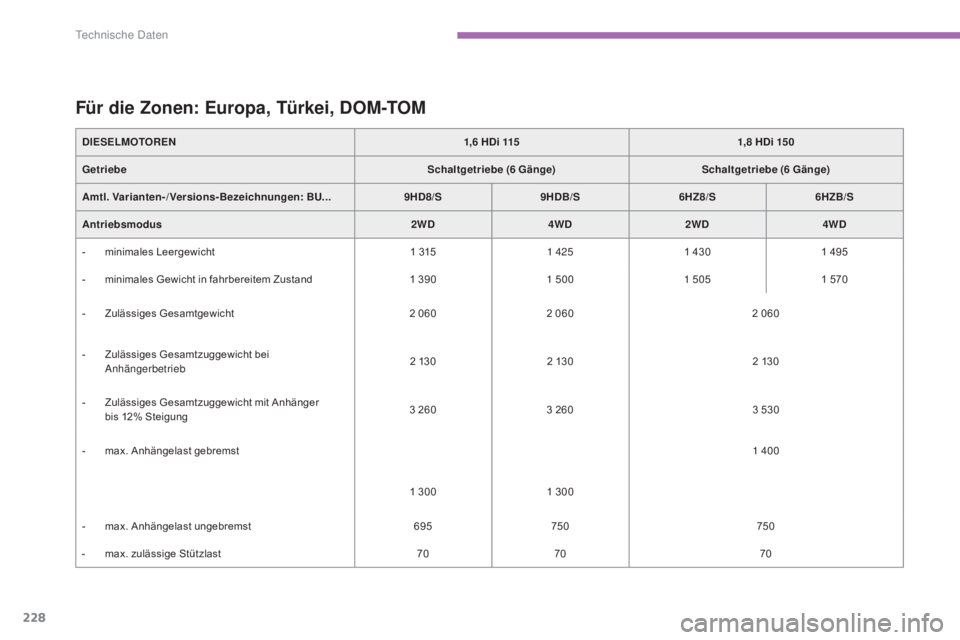960x640 pixels.
Task: Click '2 060' in the 2WD 1,6 HDi column
Action: [423, 314]
